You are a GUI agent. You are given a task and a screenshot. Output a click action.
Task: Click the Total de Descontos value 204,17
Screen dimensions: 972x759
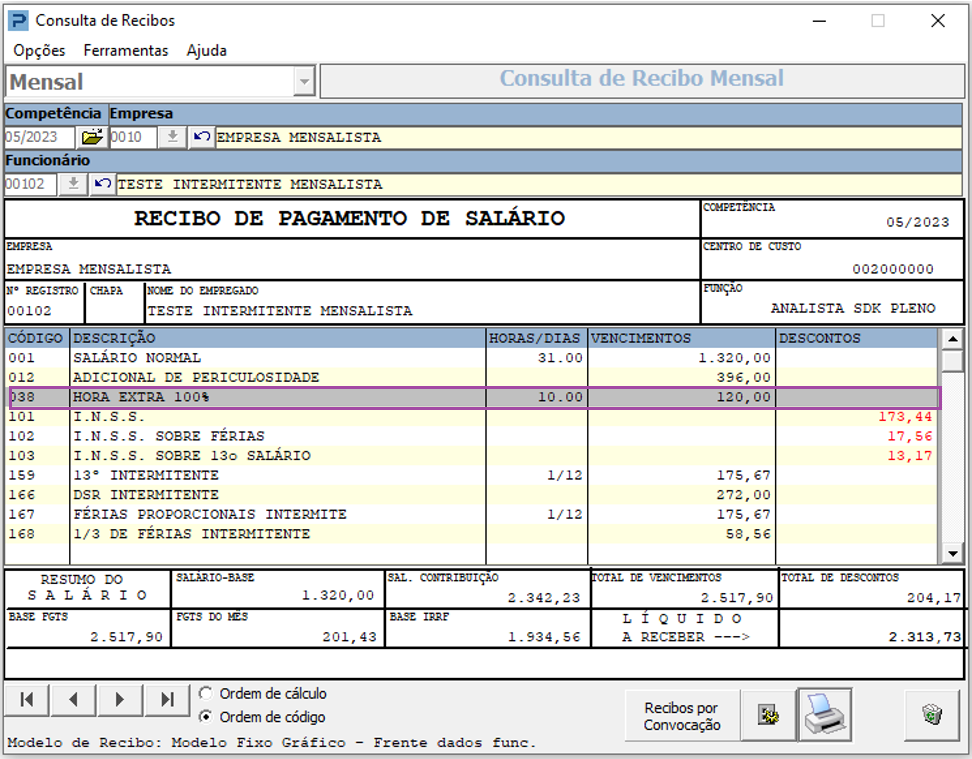pos(934,598)
